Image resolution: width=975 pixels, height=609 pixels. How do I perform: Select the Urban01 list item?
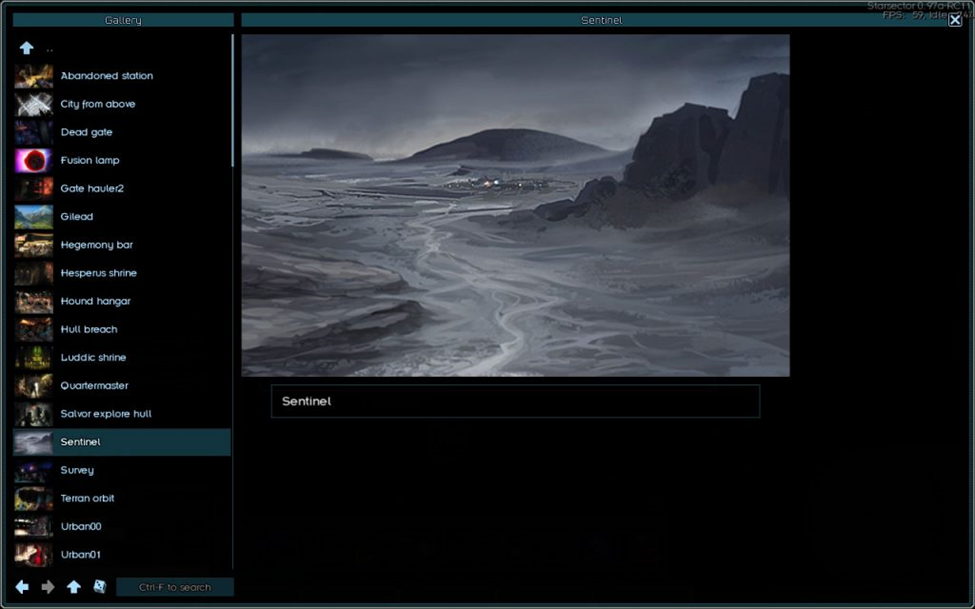(80, 555)
